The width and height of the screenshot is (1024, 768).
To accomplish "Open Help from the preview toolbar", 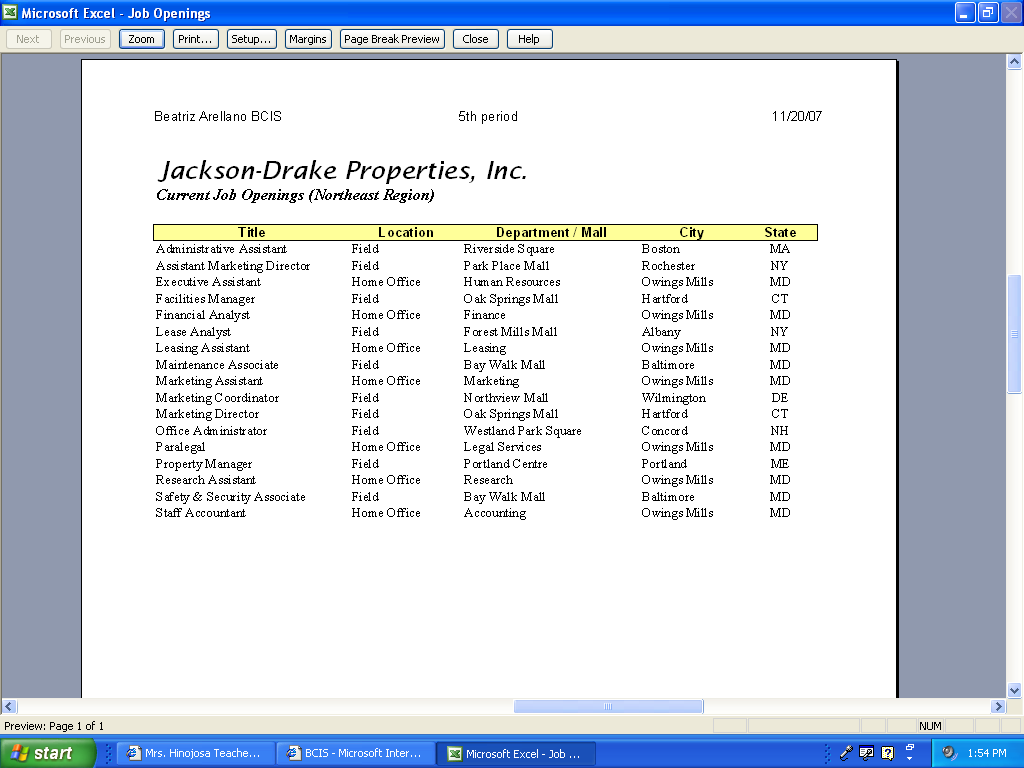I will point(529,39).
